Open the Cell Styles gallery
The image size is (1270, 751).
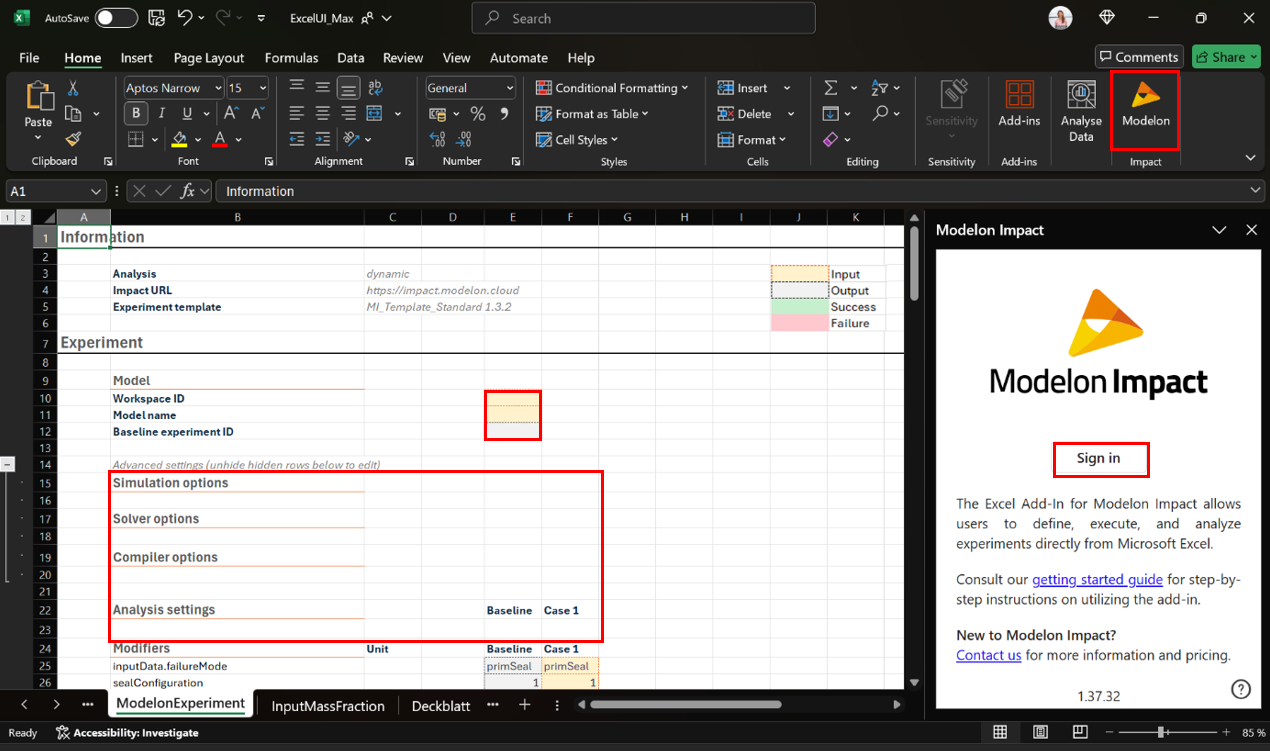click(577, 140)
